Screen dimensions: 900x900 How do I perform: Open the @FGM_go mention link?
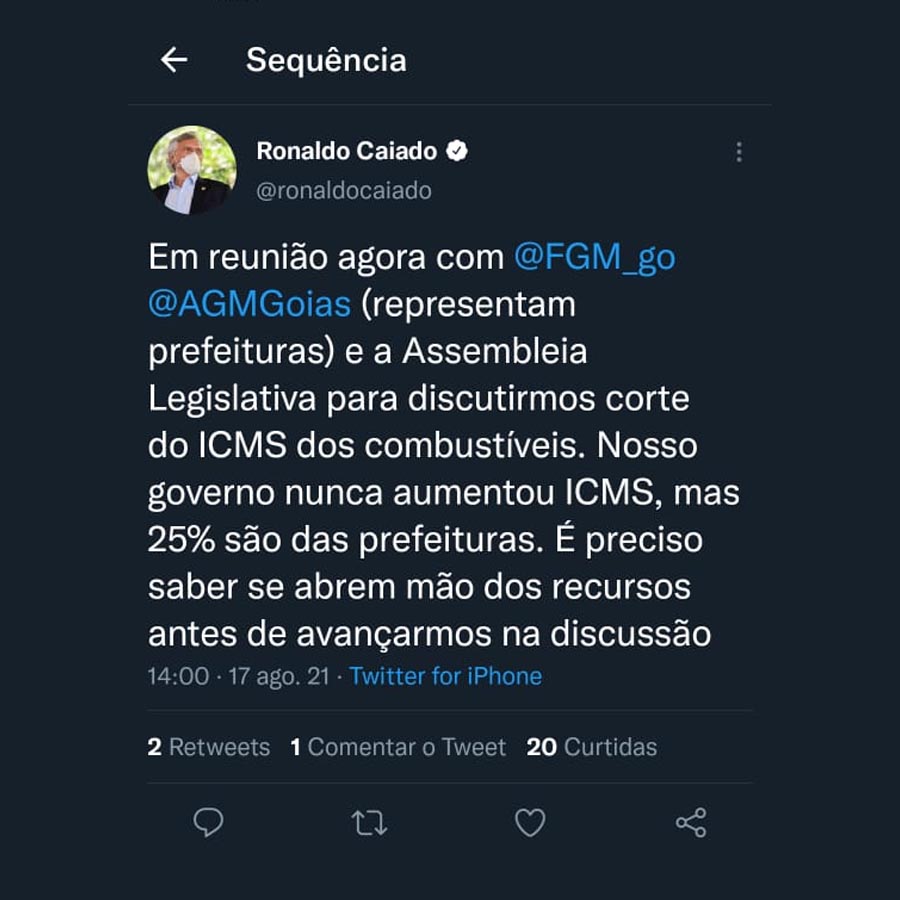pos(594,257)
